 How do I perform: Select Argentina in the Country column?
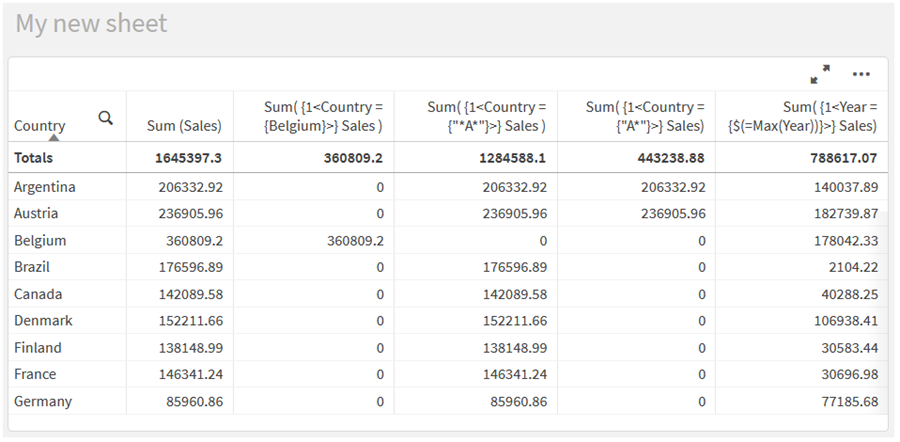point(45,187)
